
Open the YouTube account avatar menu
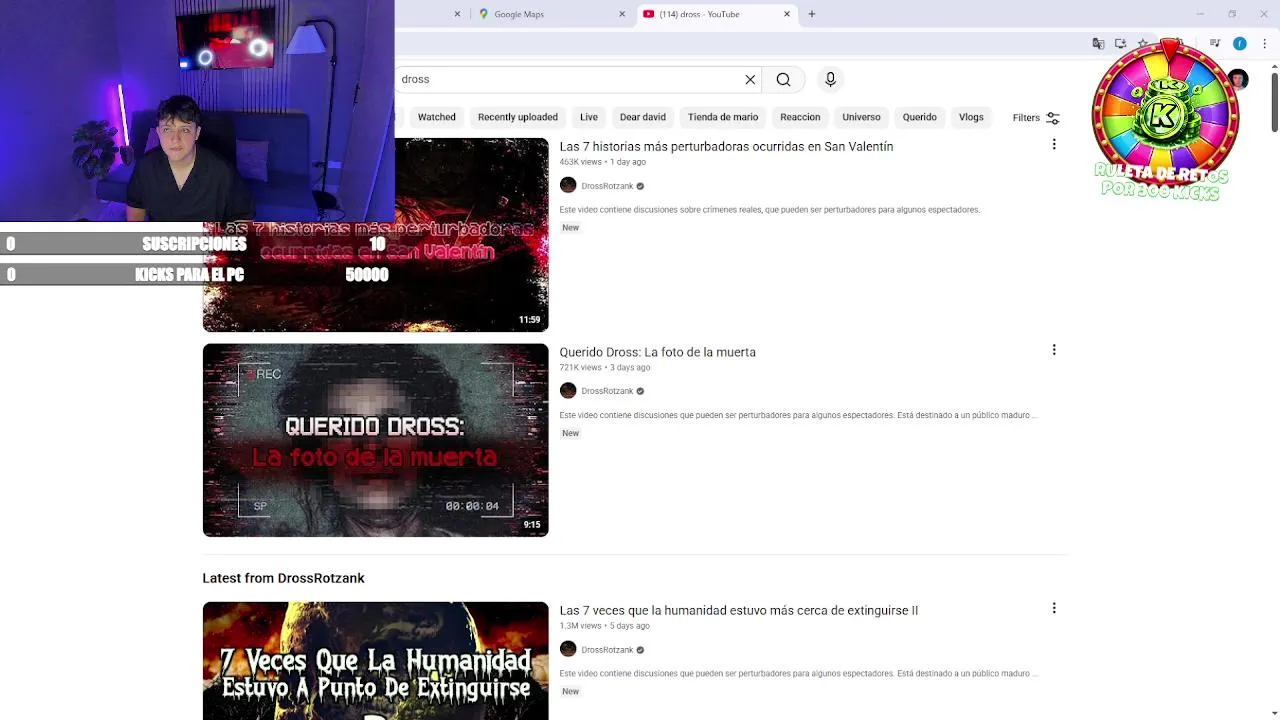pyautogui.click(x=1238, y=80)
